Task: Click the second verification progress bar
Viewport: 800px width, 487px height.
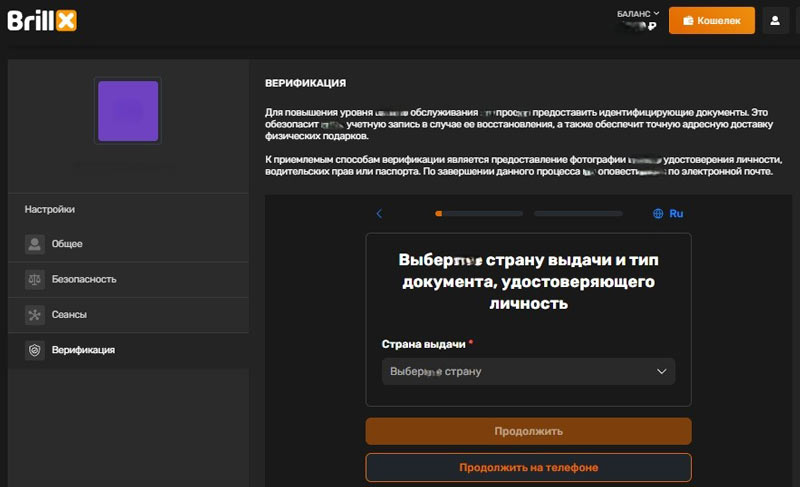Action: click(x=578, y=214)
